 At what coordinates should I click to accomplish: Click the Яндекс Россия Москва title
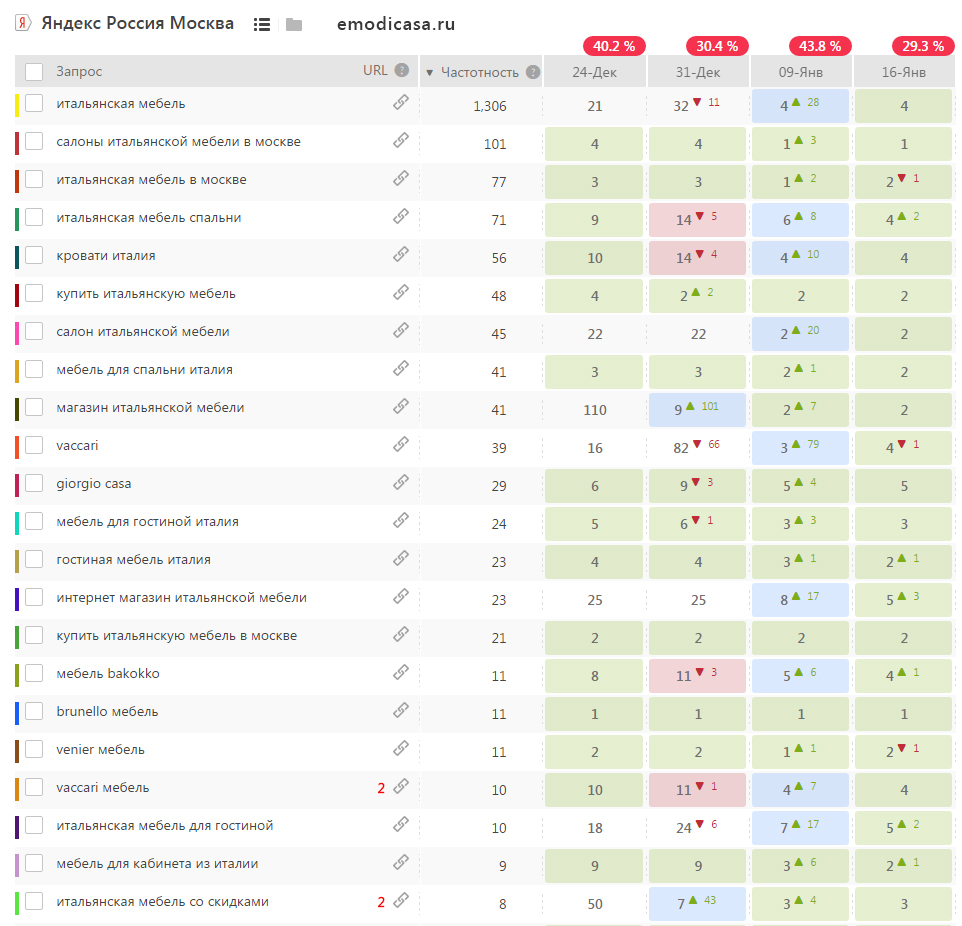[x=137, y=23]
